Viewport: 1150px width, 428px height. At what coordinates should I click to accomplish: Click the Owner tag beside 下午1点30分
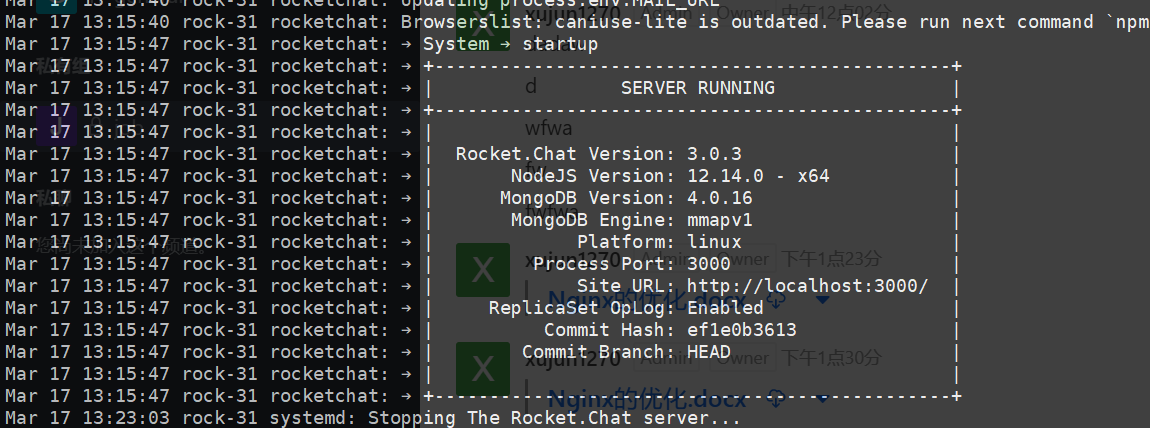742,358
